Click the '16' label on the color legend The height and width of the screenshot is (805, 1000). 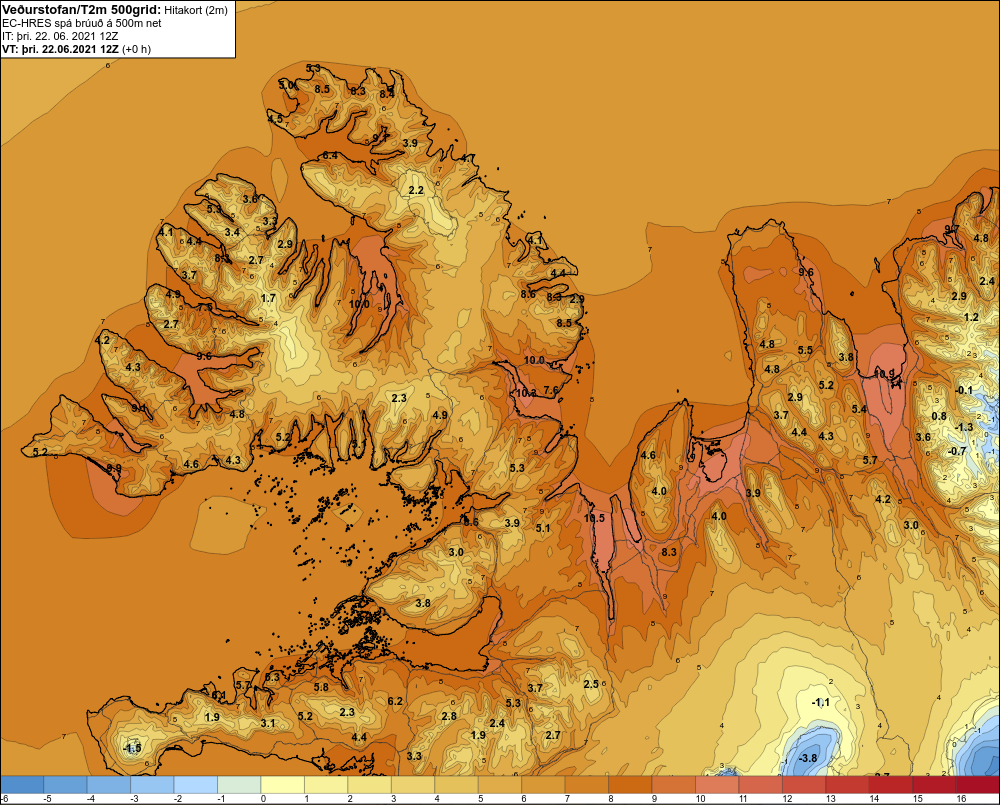pyautogui.click(x=961, y=799)
